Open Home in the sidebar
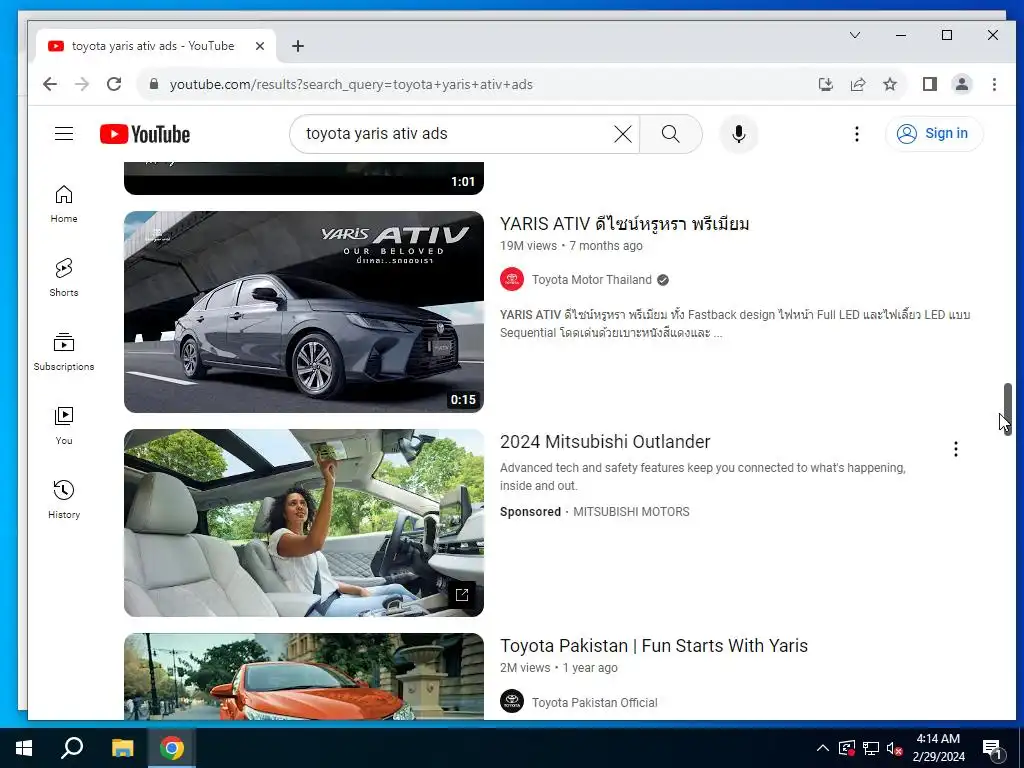This screenshot has width=1024, height=768. click(x=64, y=204)
